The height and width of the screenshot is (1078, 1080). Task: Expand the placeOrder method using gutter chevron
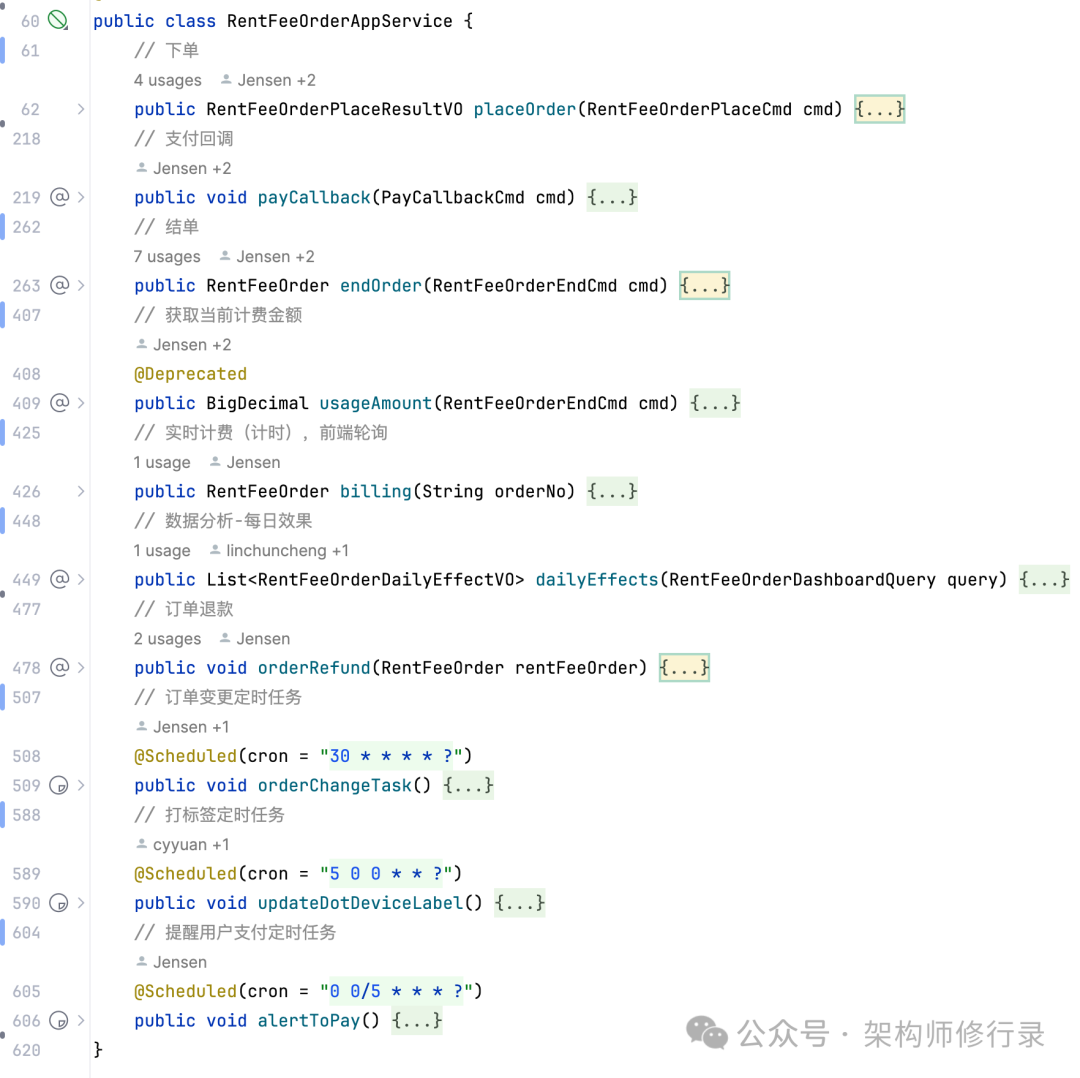(x=81, y=109)
